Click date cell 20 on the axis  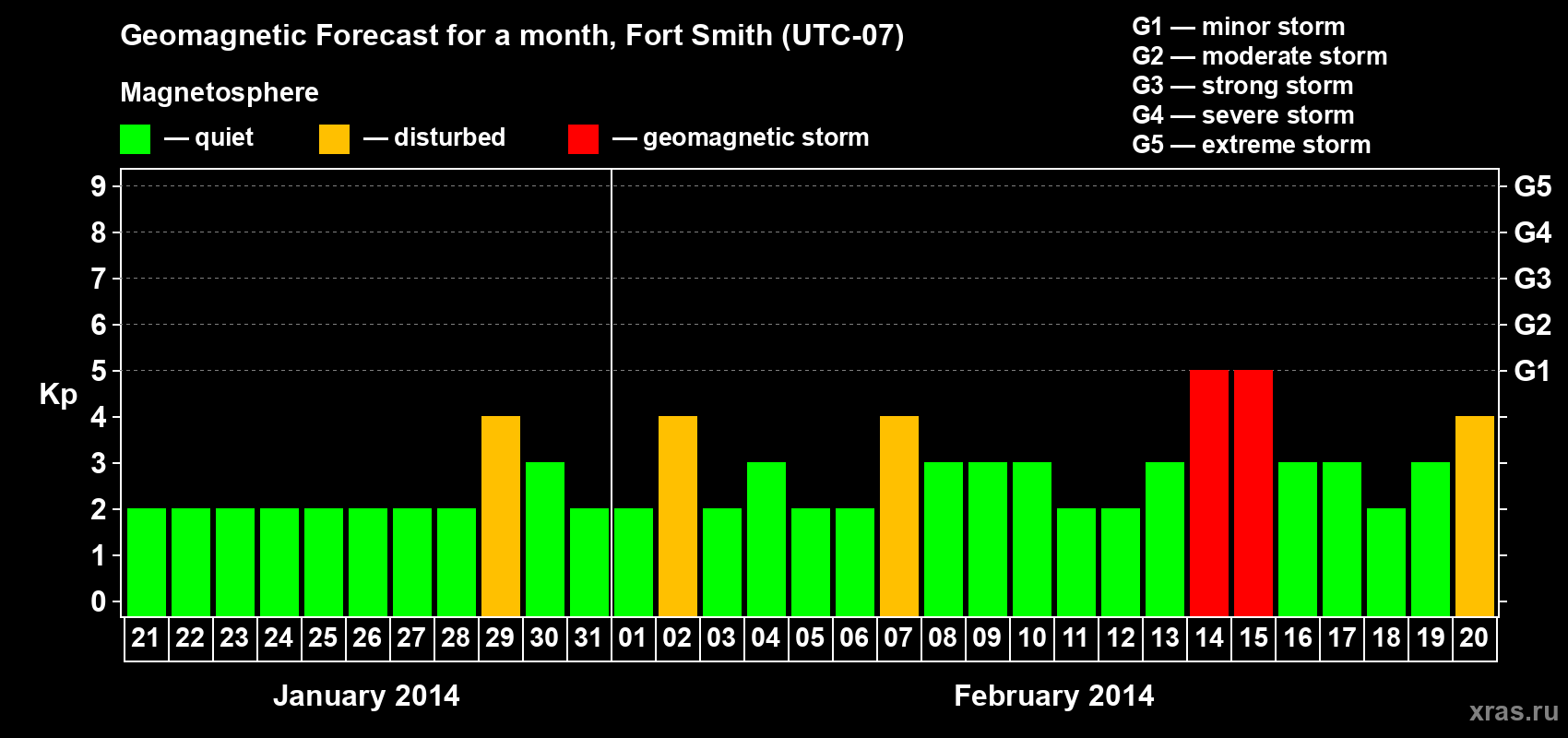pyautogui.click(x=1475, y=638)
